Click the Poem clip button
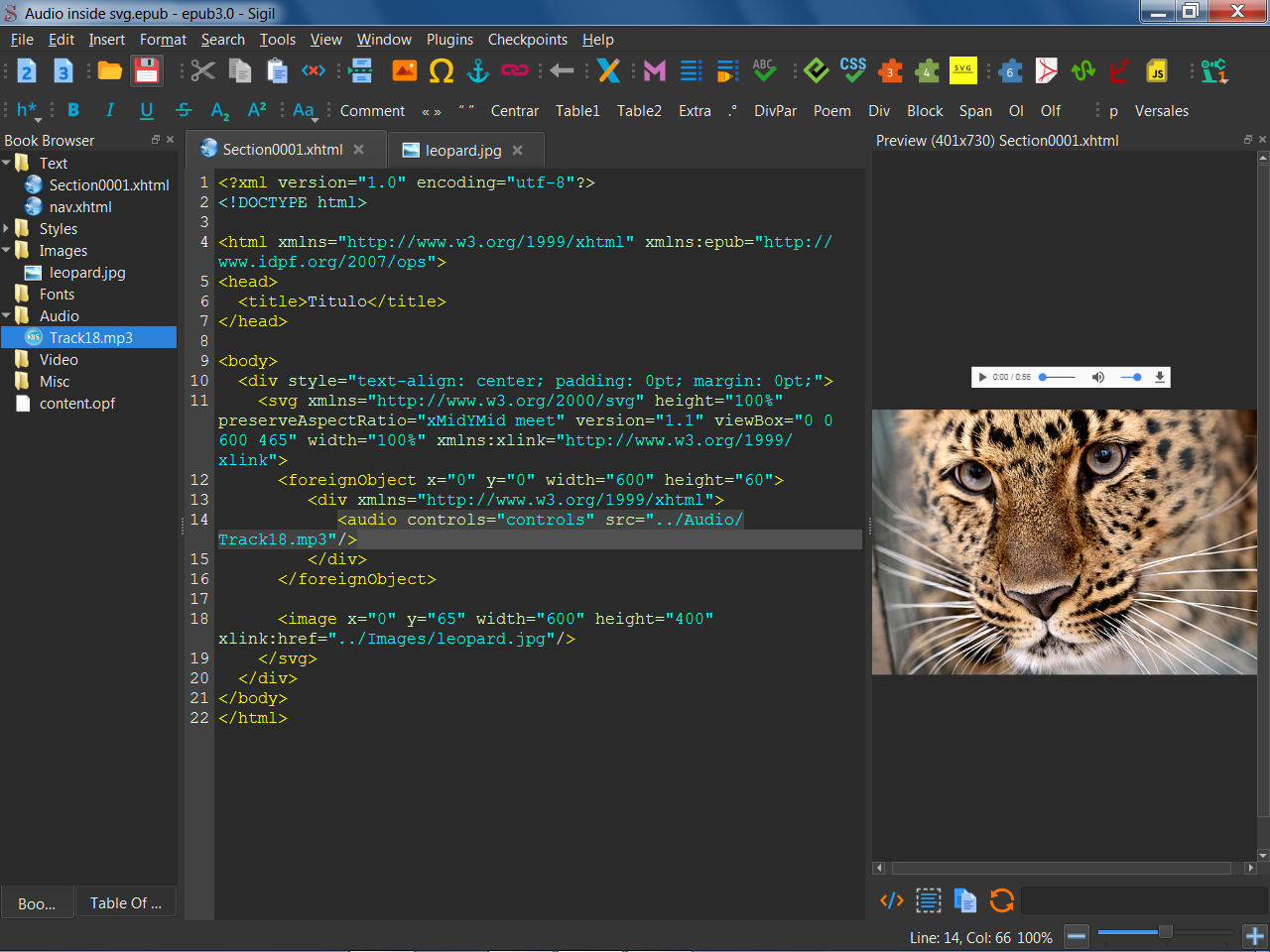 831,111
